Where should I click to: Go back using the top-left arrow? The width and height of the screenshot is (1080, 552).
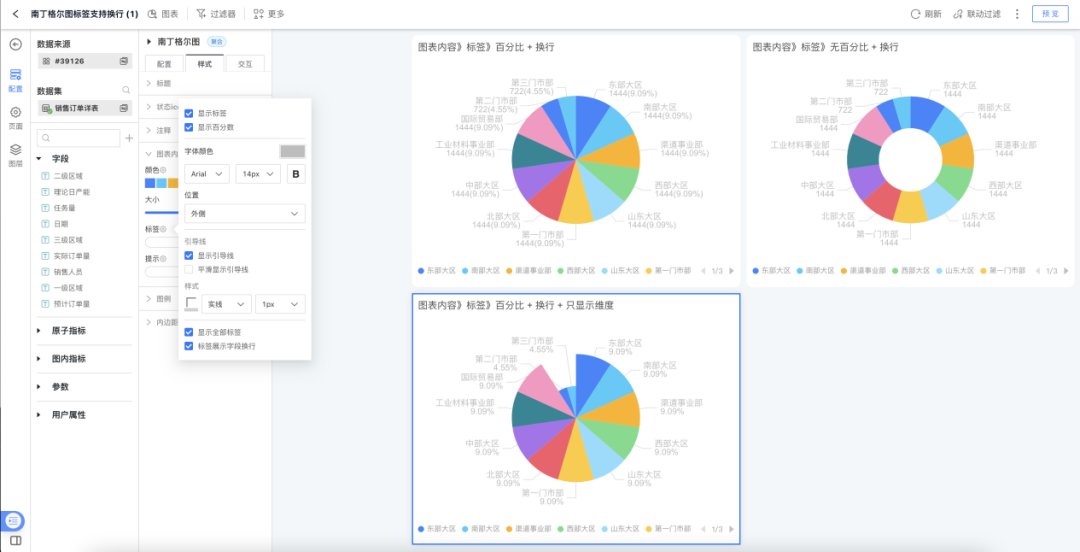pyautogui.click(x=15, y=14)
